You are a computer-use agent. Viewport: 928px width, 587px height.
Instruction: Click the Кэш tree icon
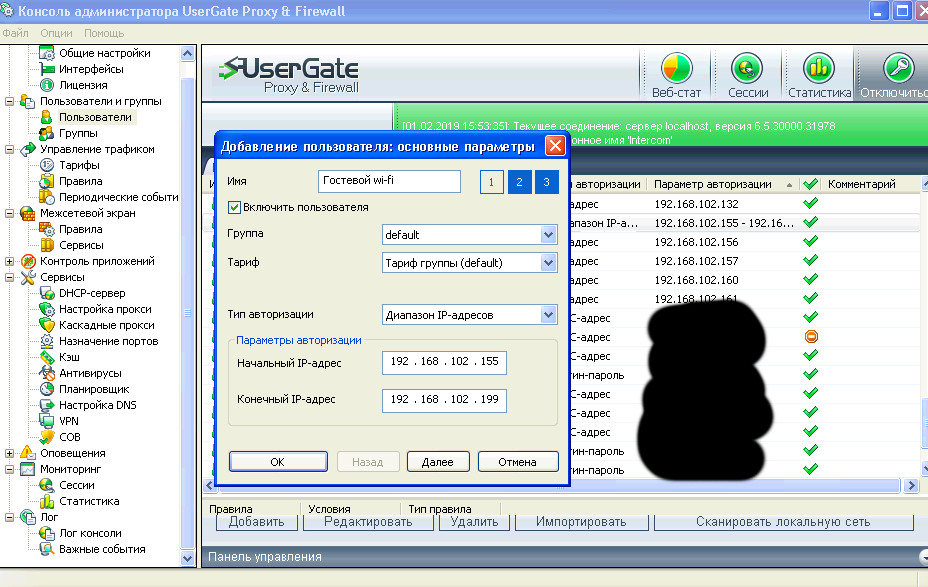[x=47, y=357]
